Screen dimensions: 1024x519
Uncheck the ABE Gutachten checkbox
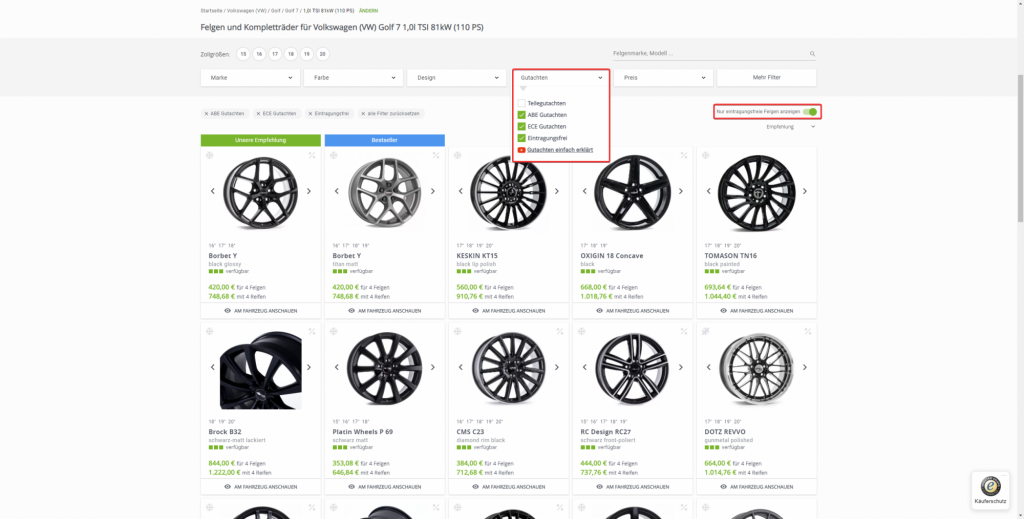click(522, 115)
